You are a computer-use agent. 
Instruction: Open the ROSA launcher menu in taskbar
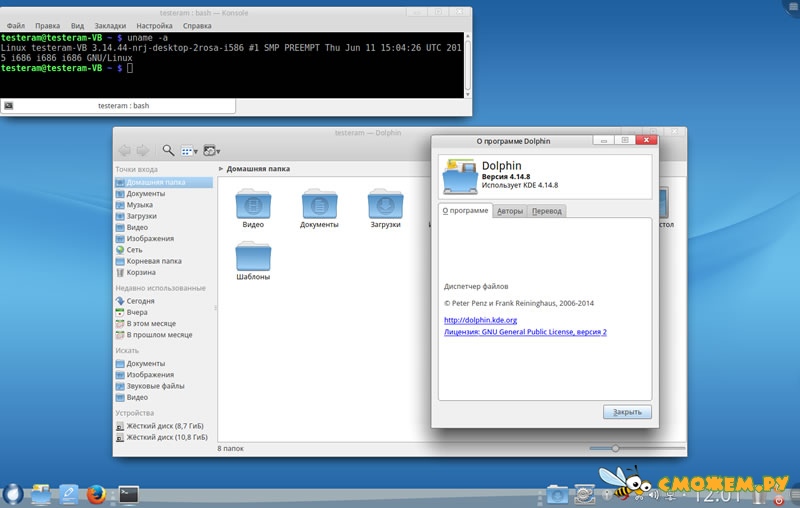point(13,494)
